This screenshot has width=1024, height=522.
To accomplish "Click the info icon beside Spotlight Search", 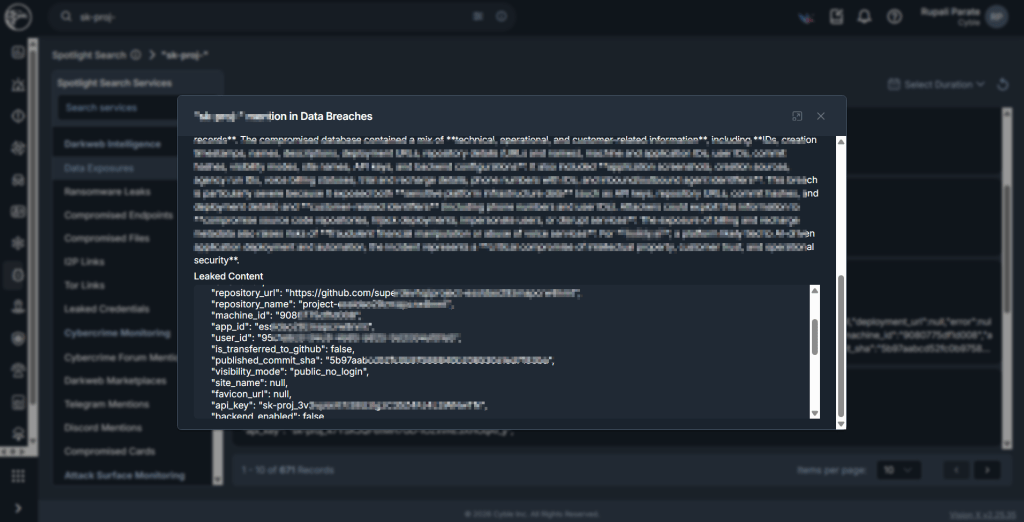I will [x=136, y=55].
